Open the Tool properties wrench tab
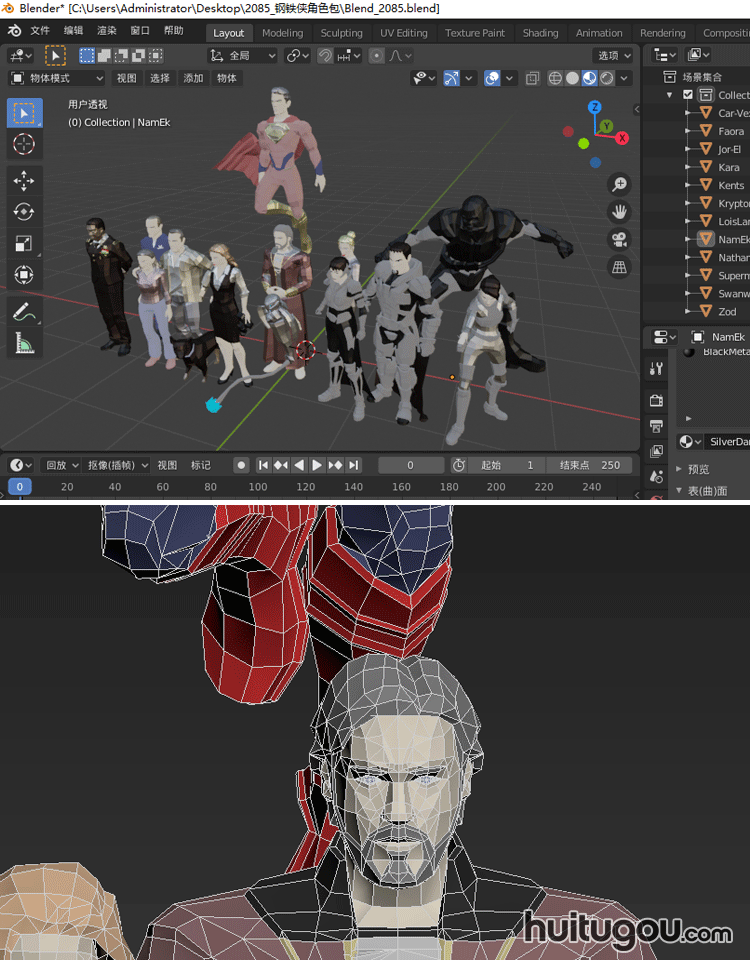 click(x=656, y=369)
